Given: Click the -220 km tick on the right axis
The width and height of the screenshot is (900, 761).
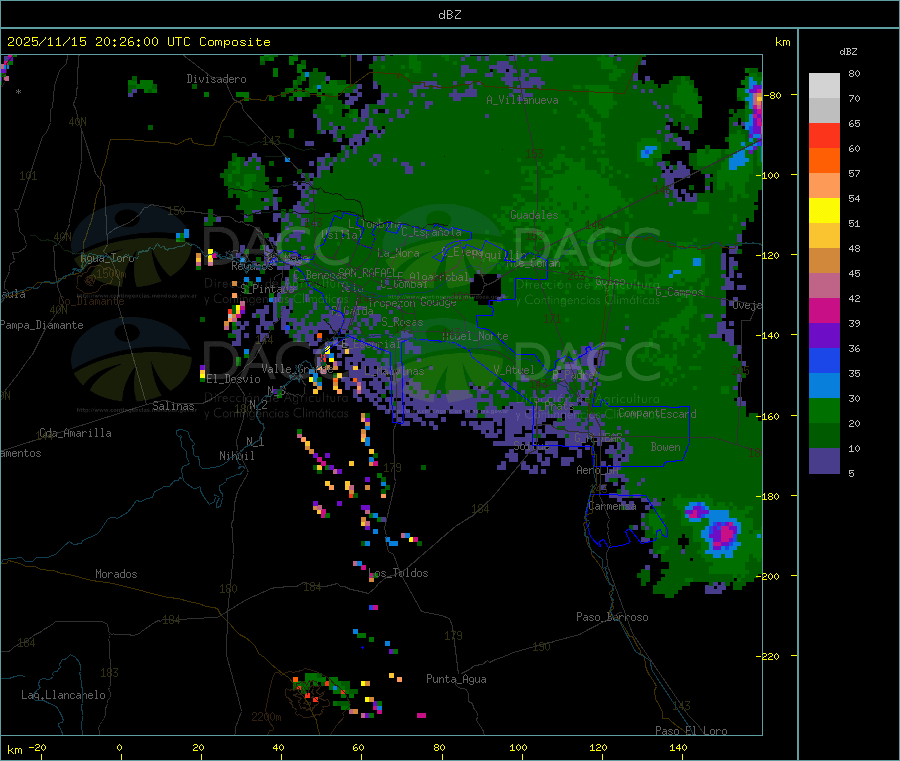Looking at the screenshot, I should (x=769, y=656).
